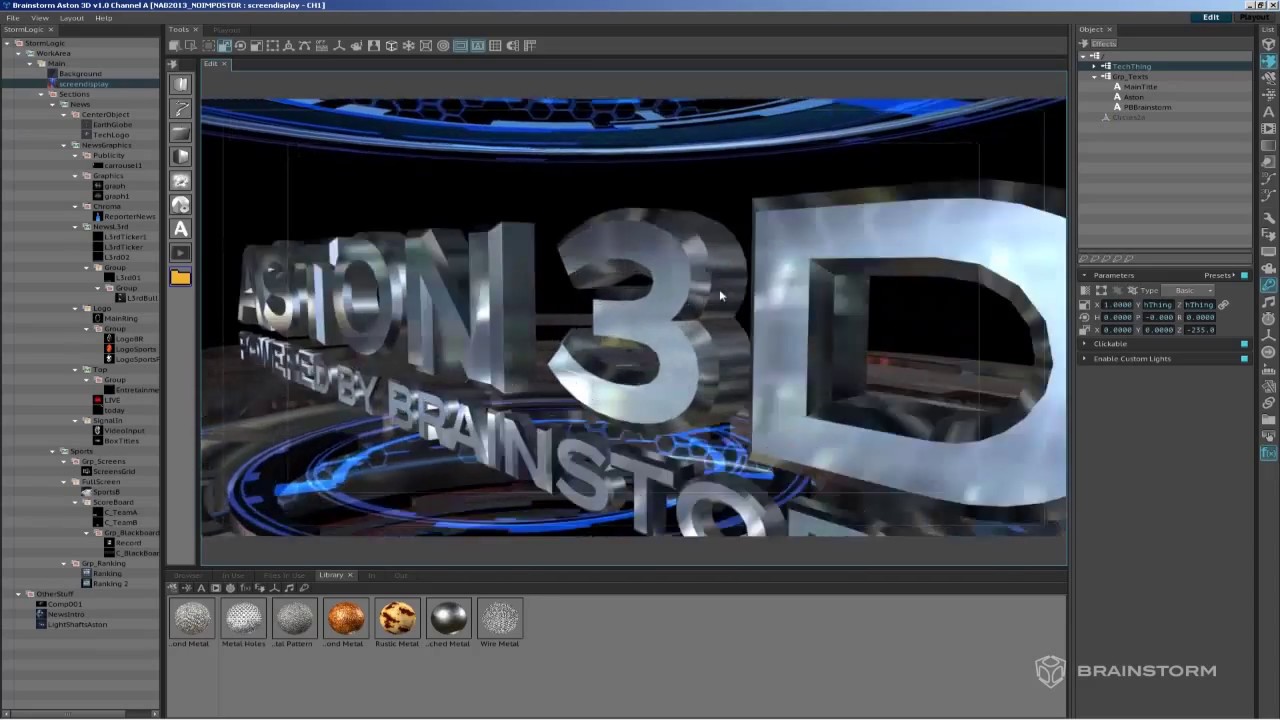
Task: Choose the Metal Holes material thumbnail
Action: pyautogui.click(x=243, y=619)
